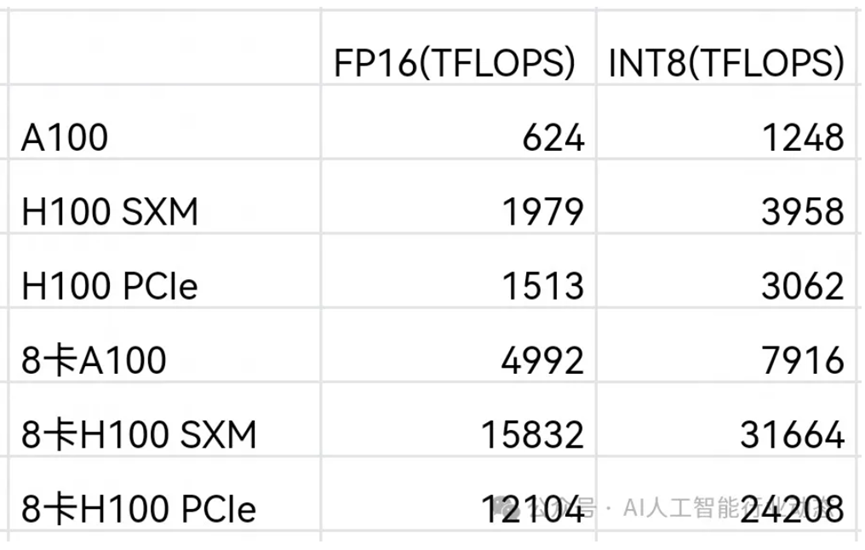Select the 4992 value cell
This screenshot has height=550, width=865.
(540, 360)
